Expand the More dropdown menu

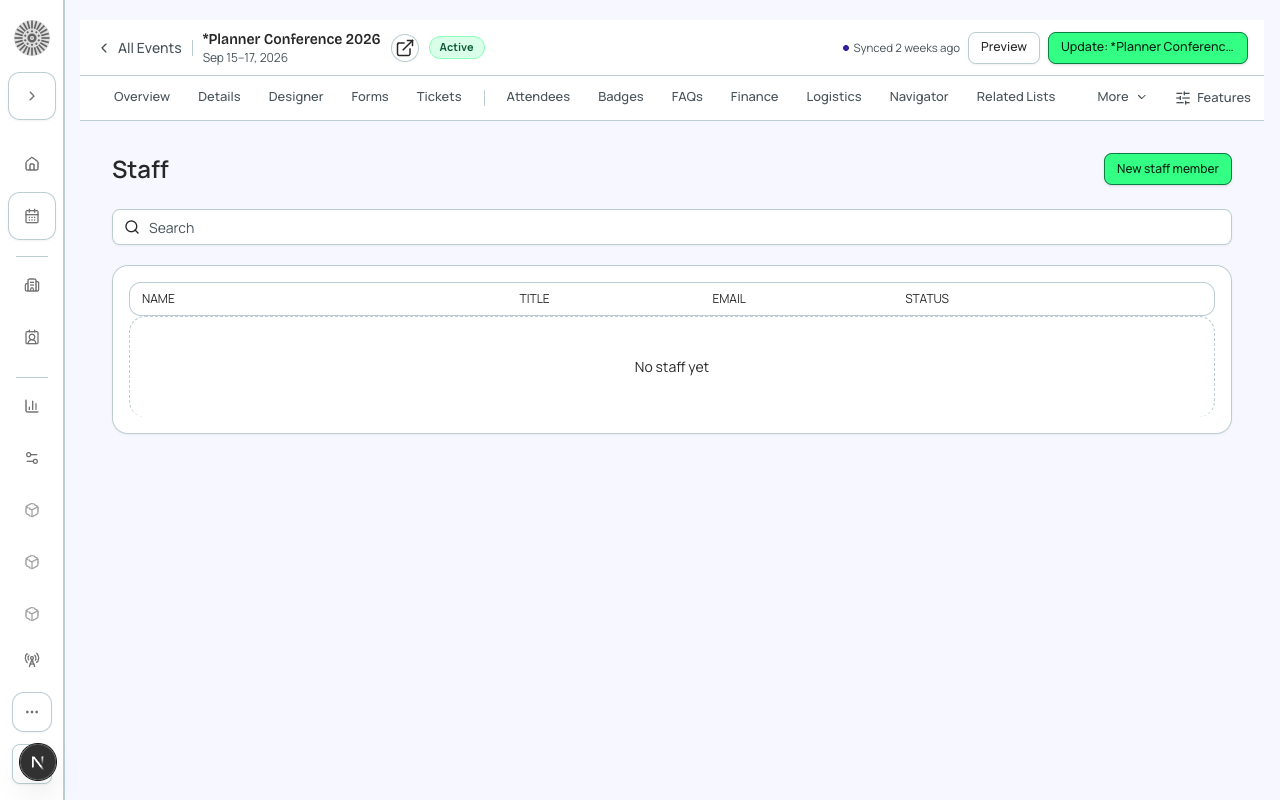click(1121, 97)
